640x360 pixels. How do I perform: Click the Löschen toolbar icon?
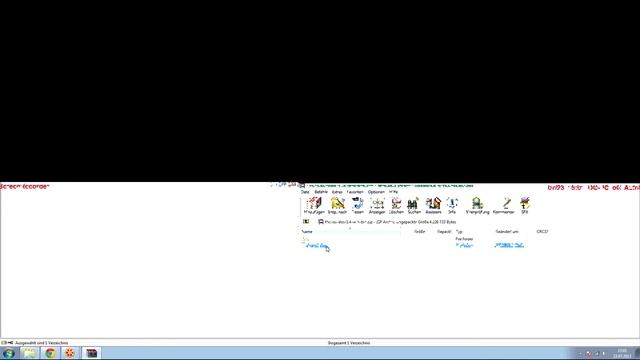[396, 205]
